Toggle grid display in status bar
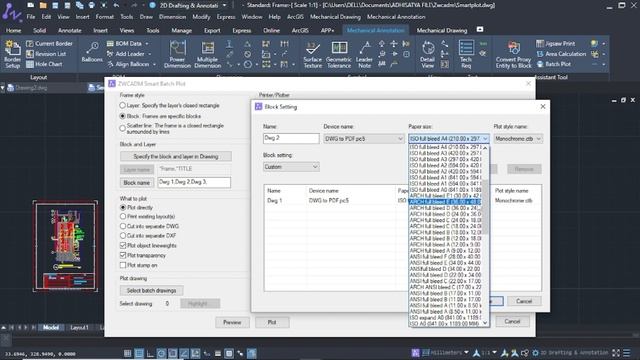This screenshot has width=640, height=360. pyautogui.click(x=128, y=353)
